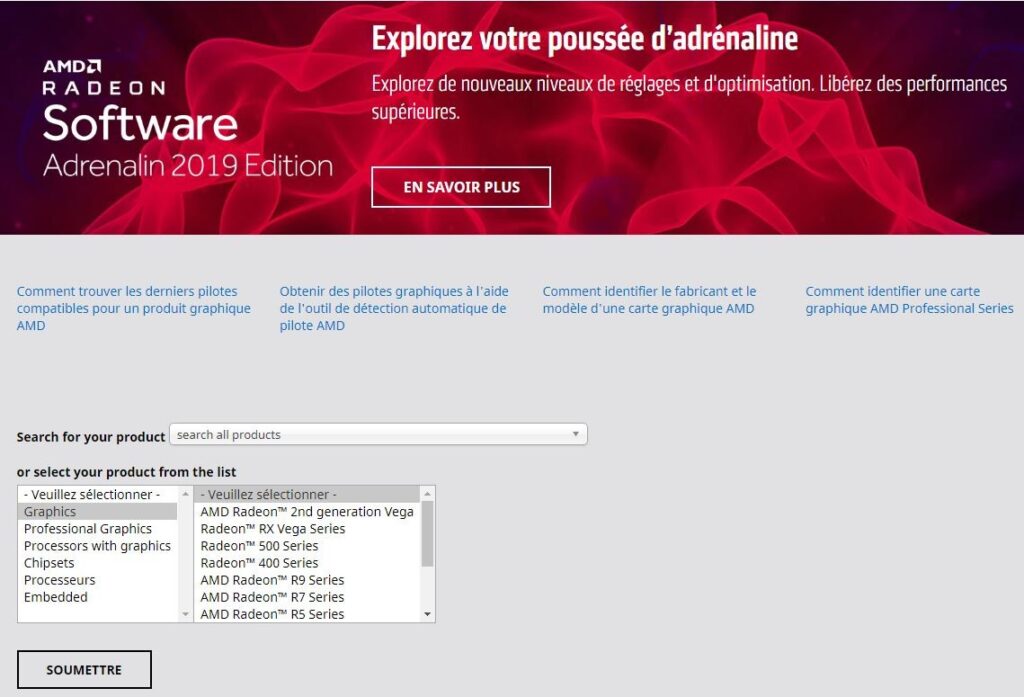This screenshot has height=697, width=1024.
Task: Choose Radeon 500 Series
Action: click(x=308, y=545)
